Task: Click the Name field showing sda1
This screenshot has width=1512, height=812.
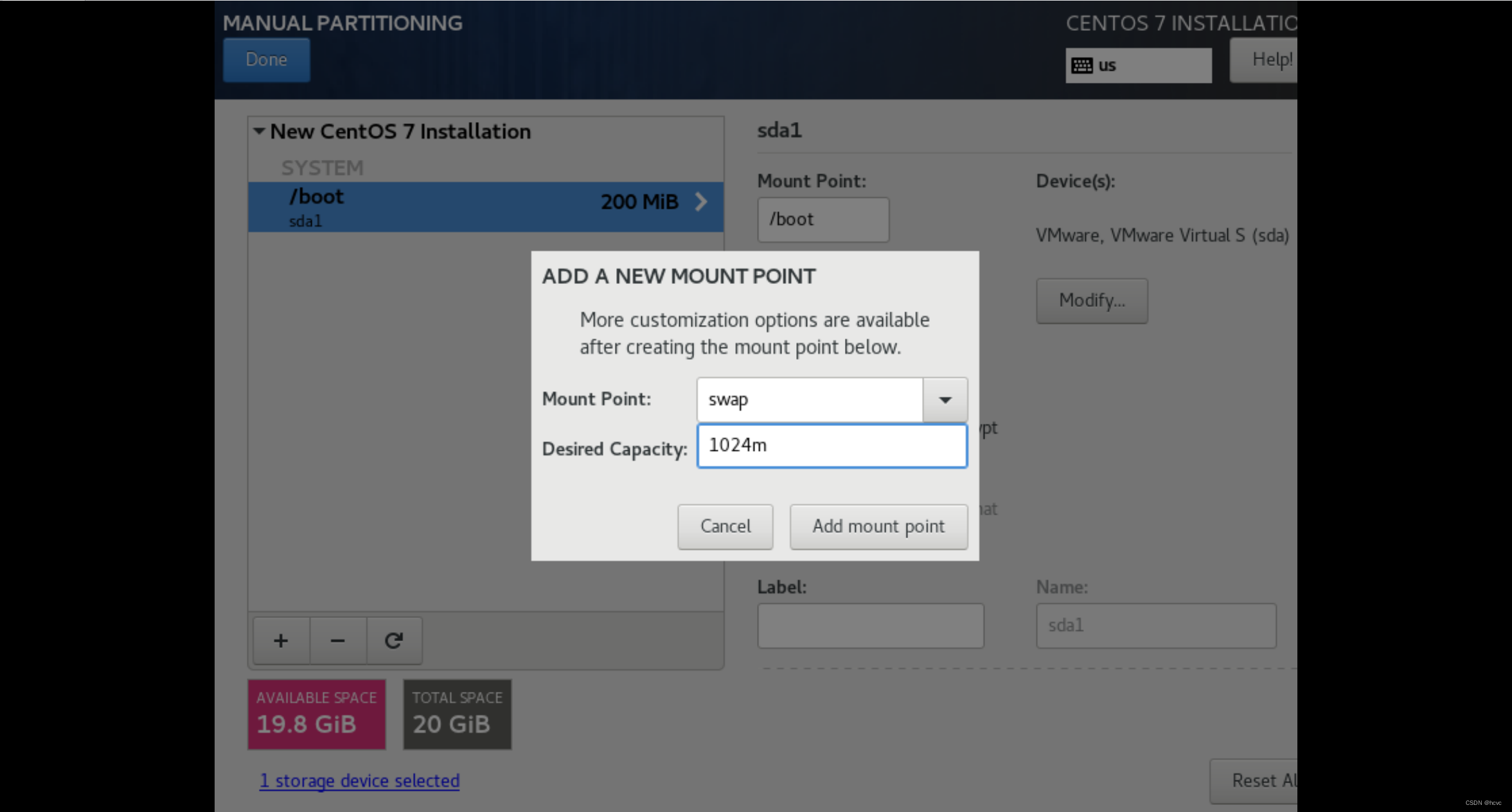Action: (x=1156, y=625)
